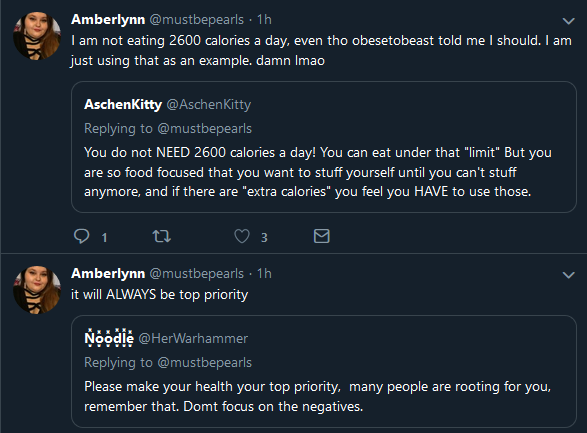
Task: Click the reply icon on the first tweet
Action: [x=82, y=236]
